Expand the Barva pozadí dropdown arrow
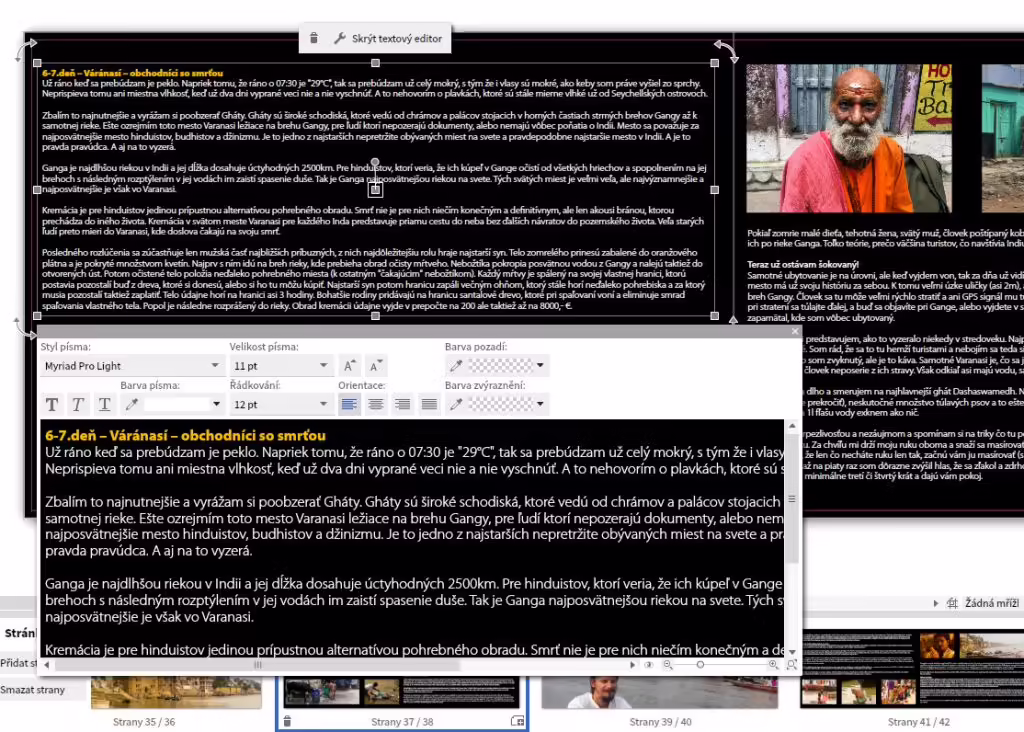This screenshot has height=732, width=1024. pyautogui.click(x=540, y=365)
